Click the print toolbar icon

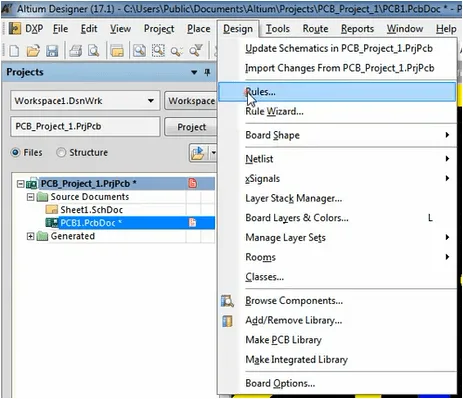(x=76, y=51)
